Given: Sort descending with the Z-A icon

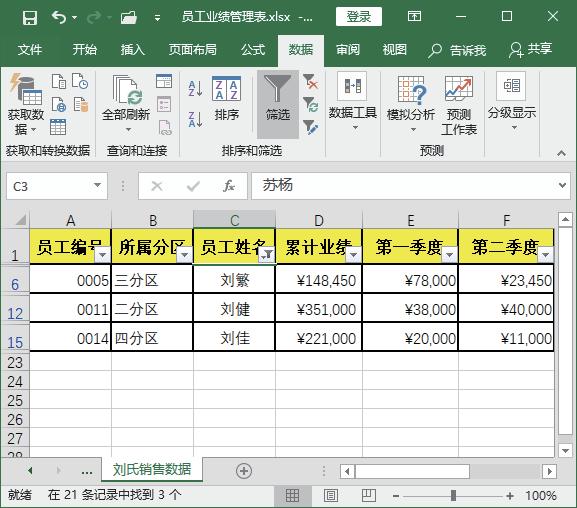Looking at the screenshot, I should 195,120.
